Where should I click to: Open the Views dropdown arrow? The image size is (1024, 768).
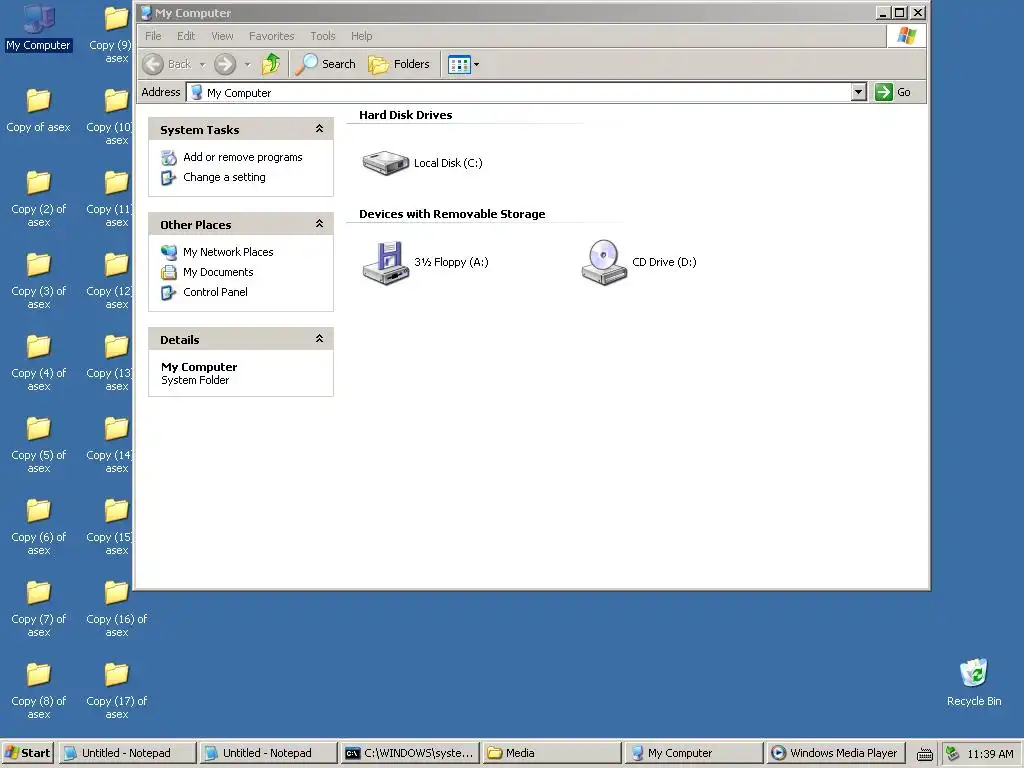click(477, 64)
